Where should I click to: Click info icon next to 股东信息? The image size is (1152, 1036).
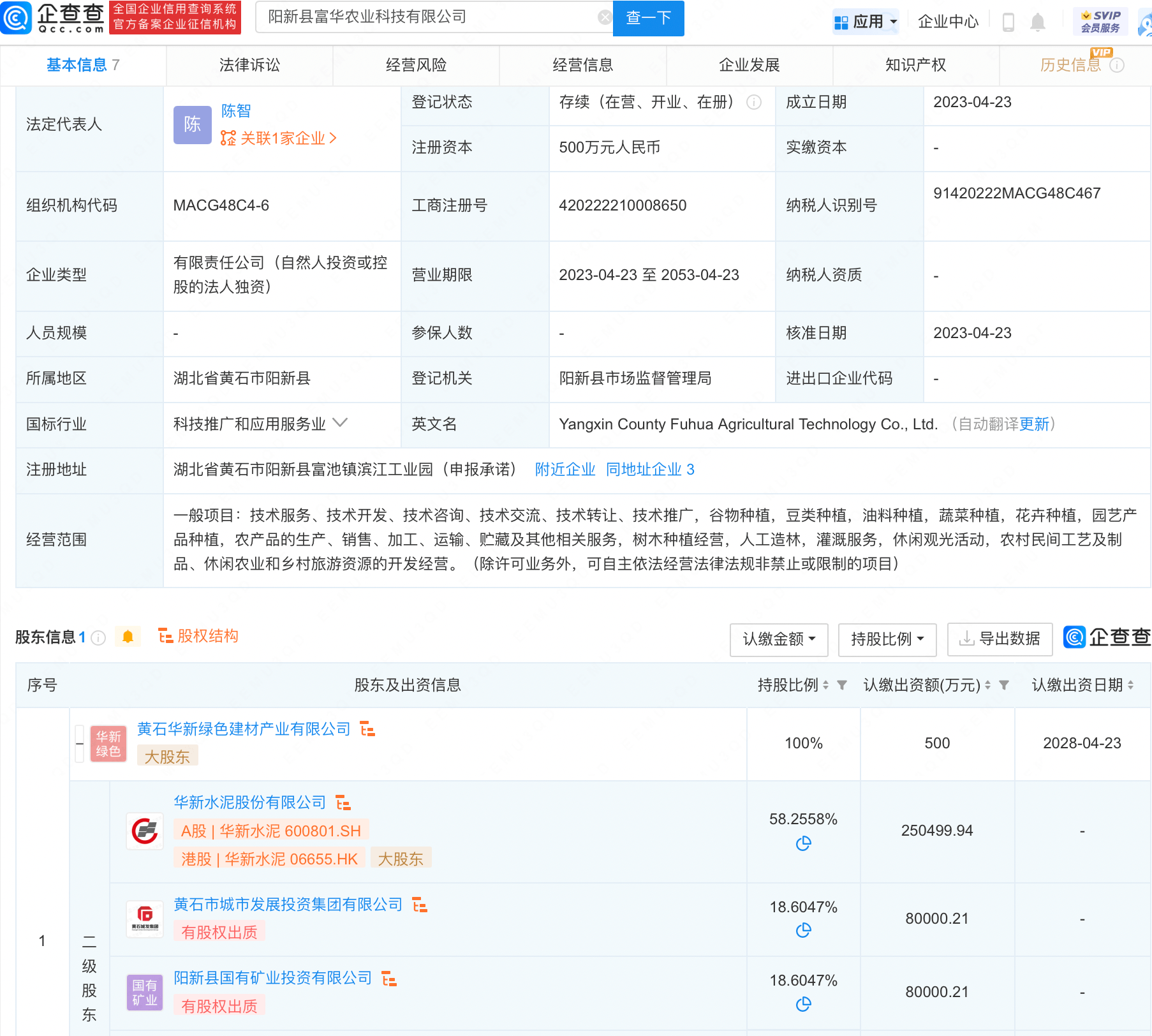[98, 637]
